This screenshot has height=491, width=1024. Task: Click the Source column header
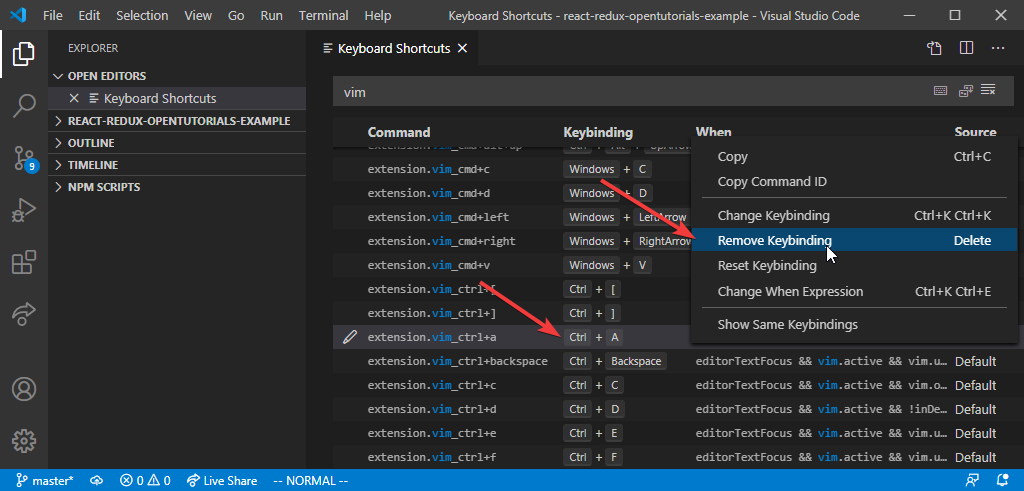pos(975,133)
